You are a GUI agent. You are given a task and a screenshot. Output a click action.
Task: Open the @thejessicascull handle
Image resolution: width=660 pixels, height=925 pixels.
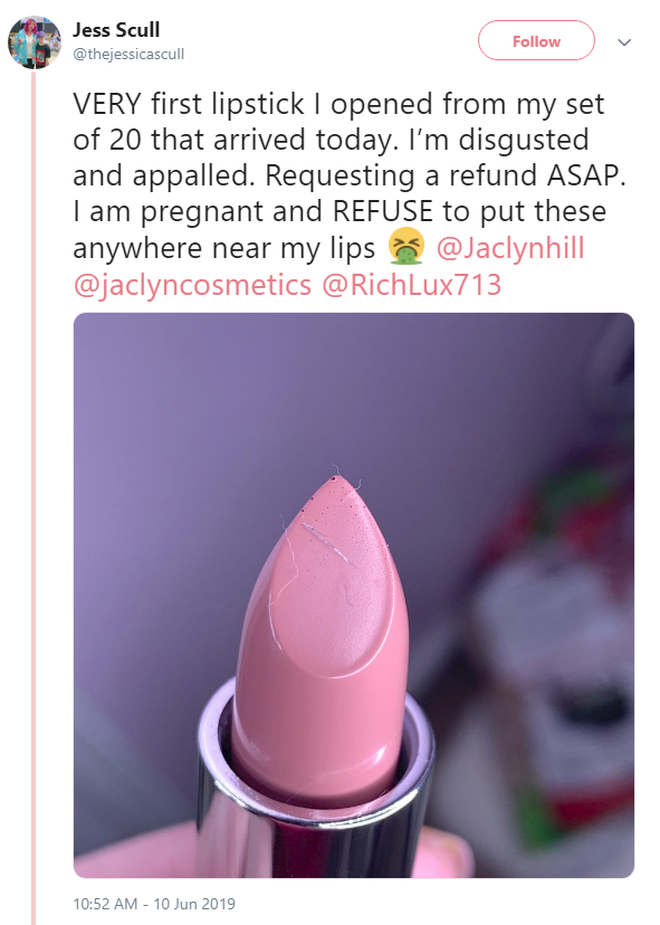(129, 54)
